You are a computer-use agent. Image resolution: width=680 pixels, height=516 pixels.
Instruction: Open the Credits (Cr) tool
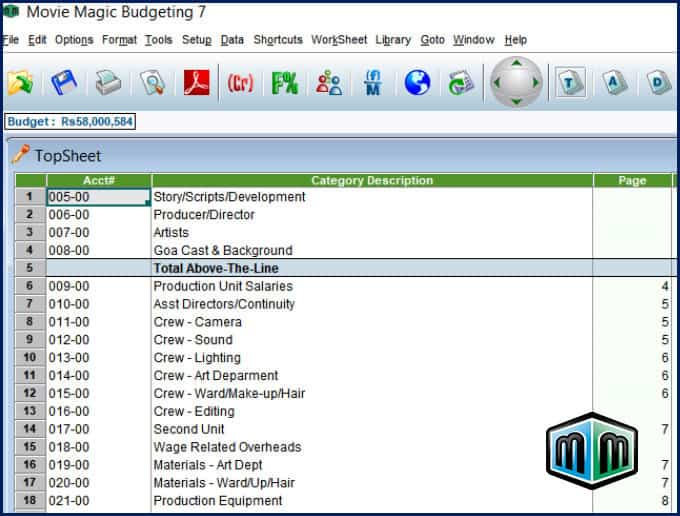pyautogui.click(x=240, y=82)
